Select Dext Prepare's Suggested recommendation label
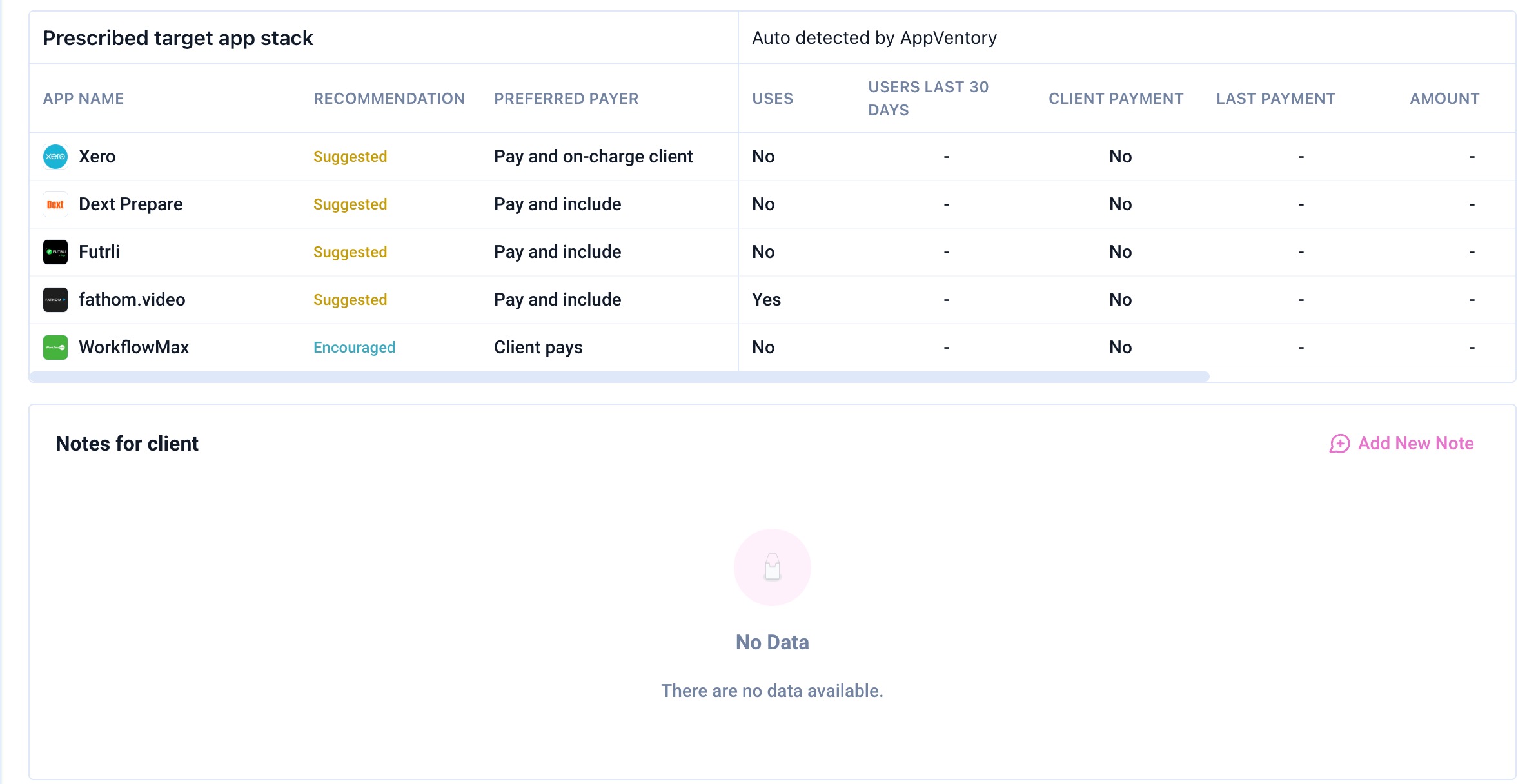The image size is (1527, 784). (350, 204)
